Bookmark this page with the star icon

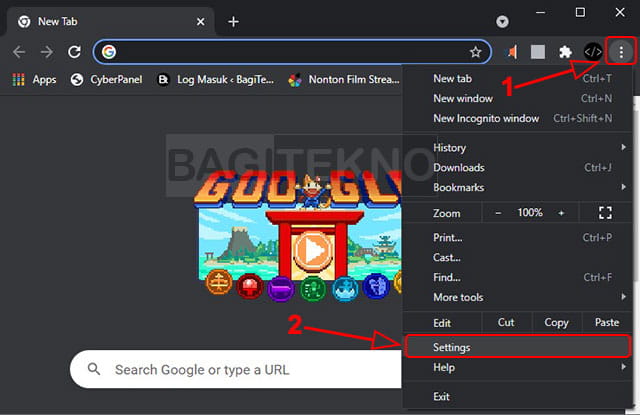(x=475, y=52)
